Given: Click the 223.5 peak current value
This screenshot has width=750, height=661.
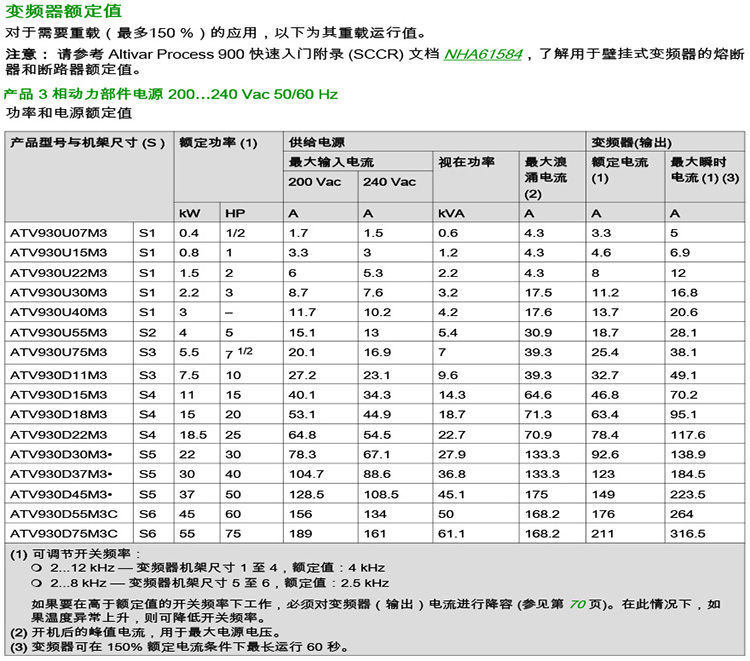Looking at the screenshot, I should [x=687, y=494].
